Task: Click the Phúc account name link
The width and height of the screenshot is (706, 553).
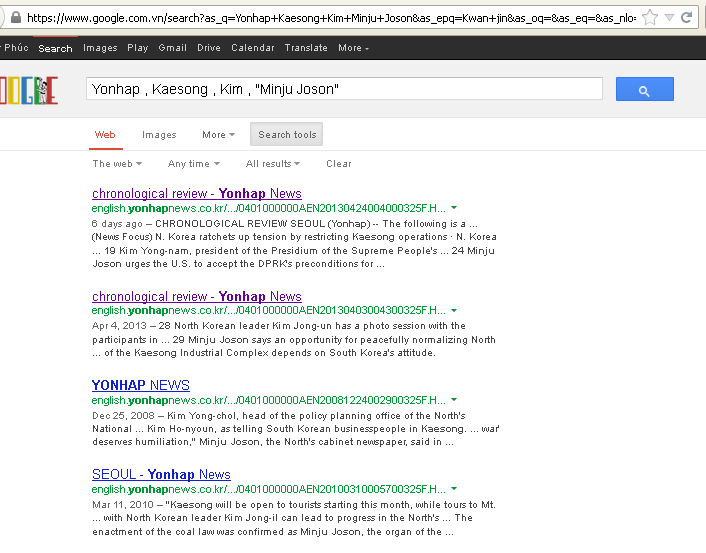Action: click(x=16, y=48)
